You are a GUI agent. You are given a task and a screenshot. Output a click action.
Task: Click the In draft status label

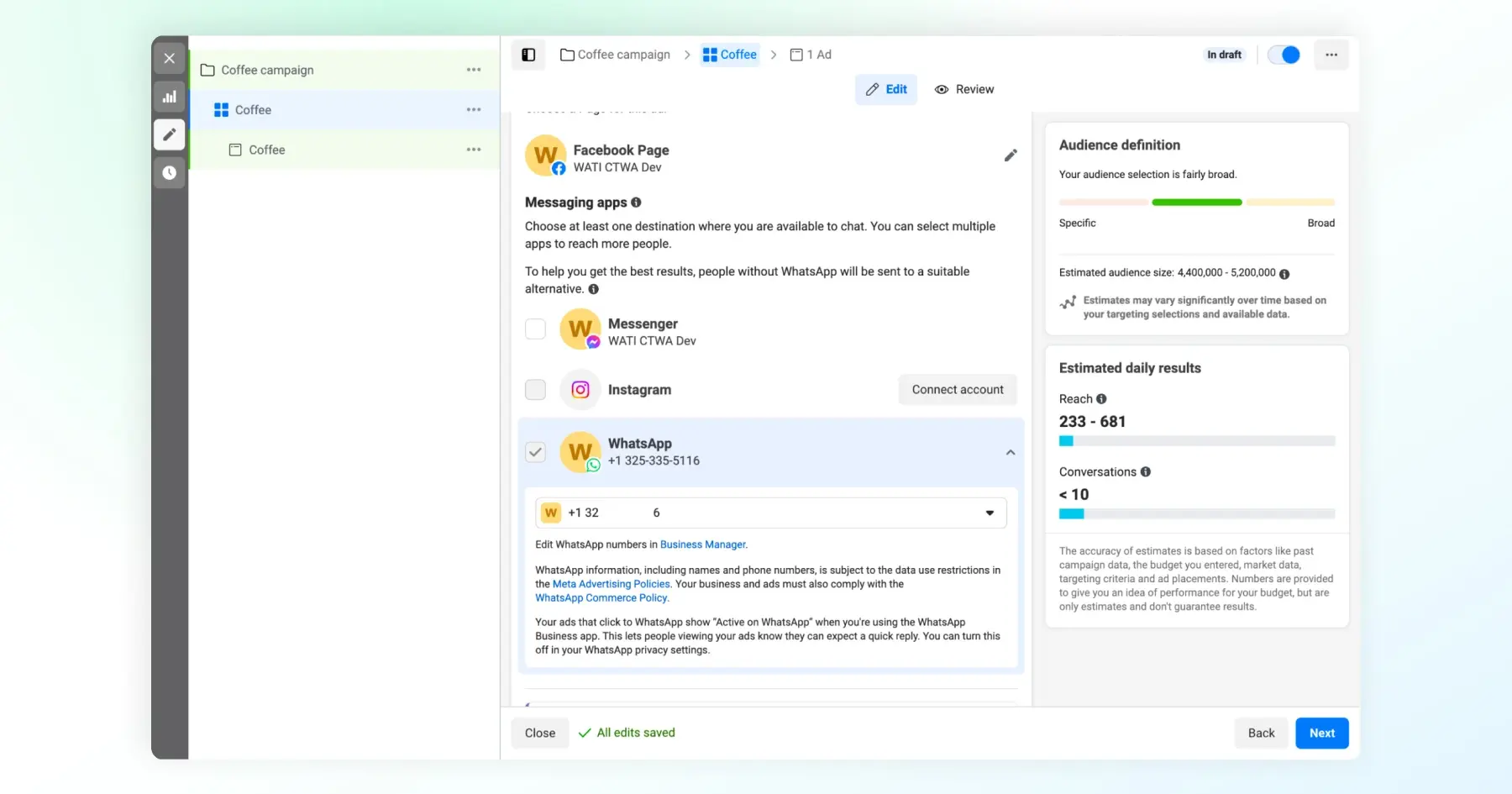click(1224, 55)
